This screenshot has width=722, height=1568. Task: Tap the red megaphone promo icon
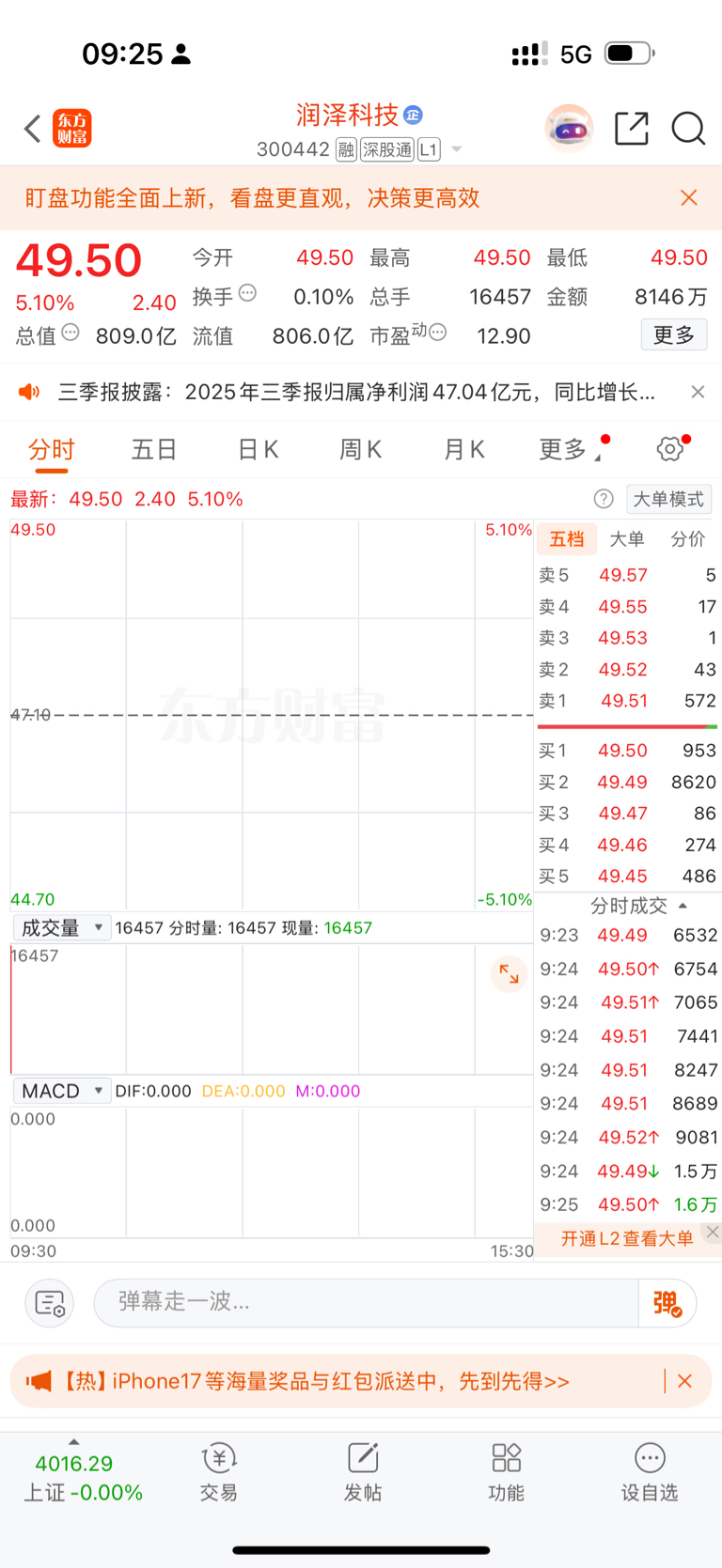point(39,1381)
